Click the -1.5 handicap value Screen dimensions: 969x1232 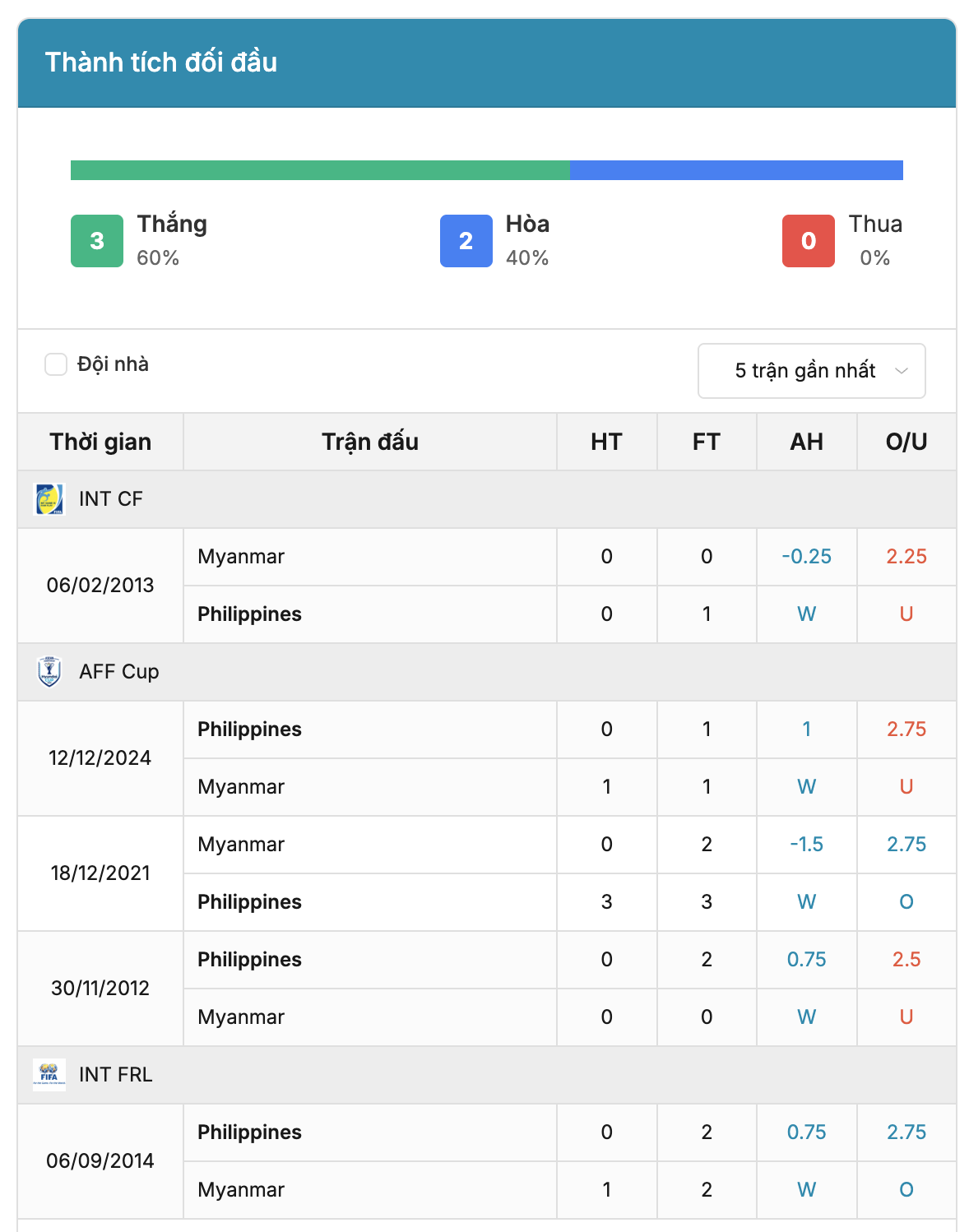pyautogui.click(x=807, y=845)
